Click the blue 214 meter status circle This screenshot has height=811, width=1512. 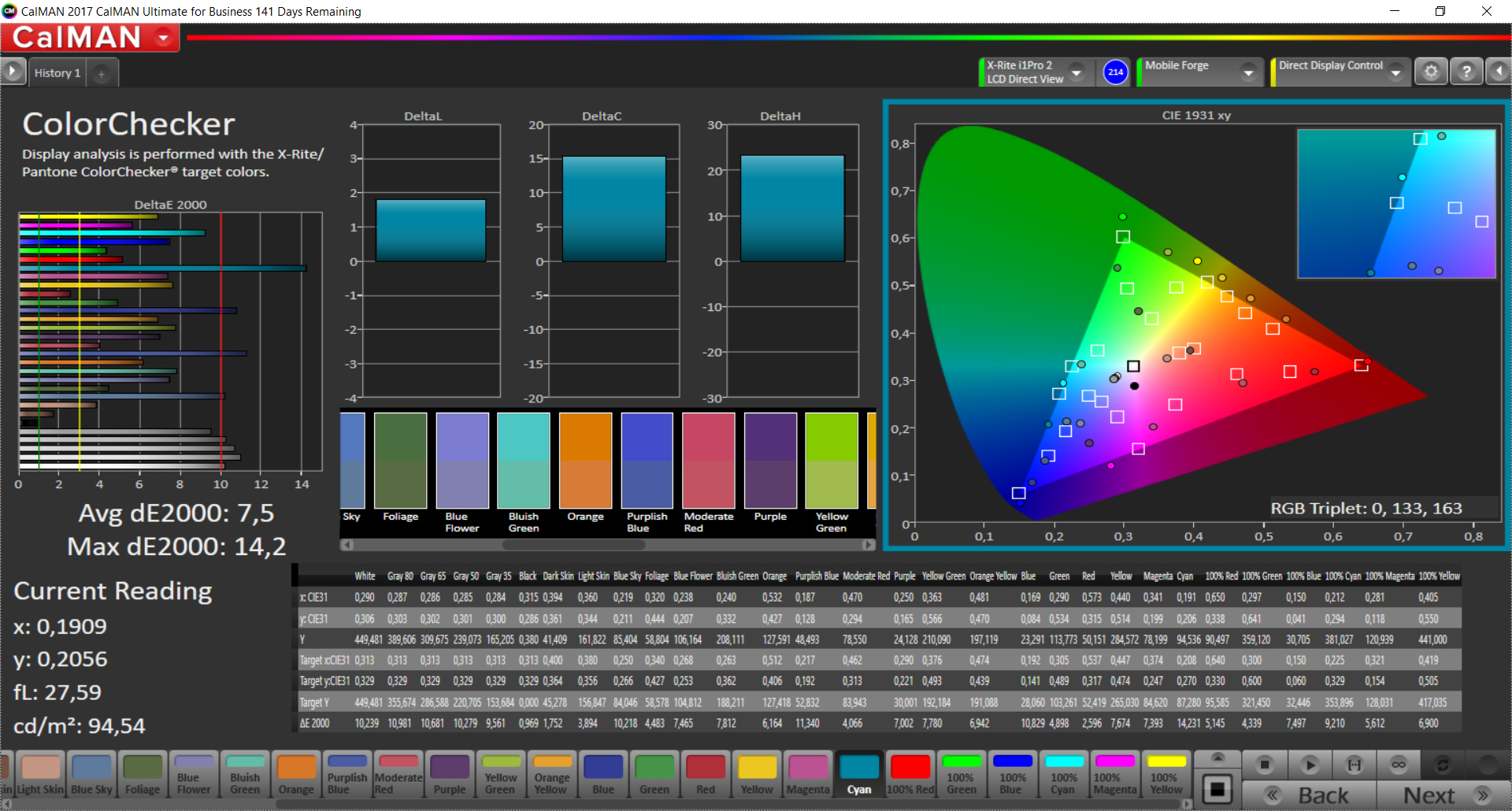point(1115,72)
